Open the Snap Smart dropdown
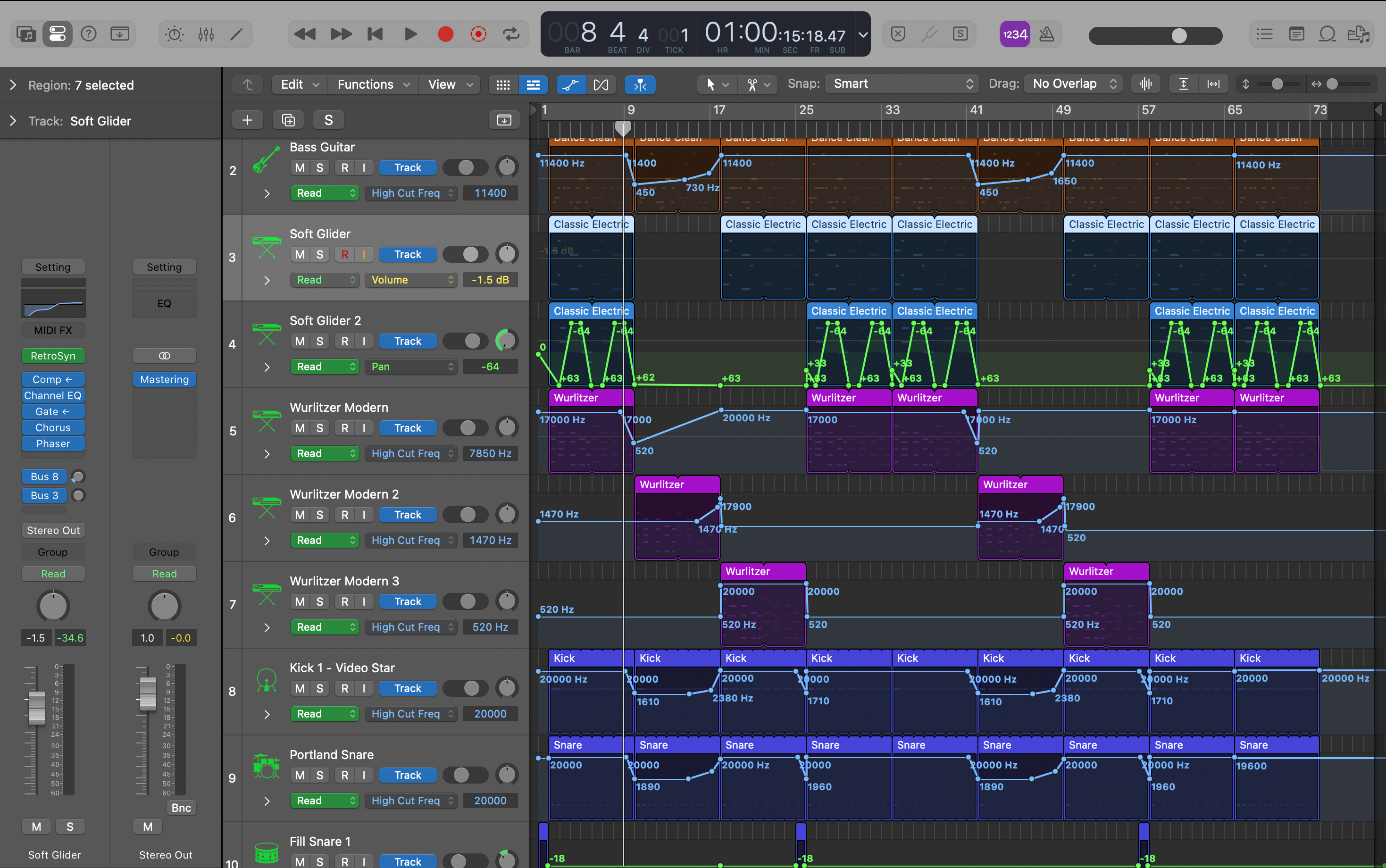1386x868 pixels. 902,84
